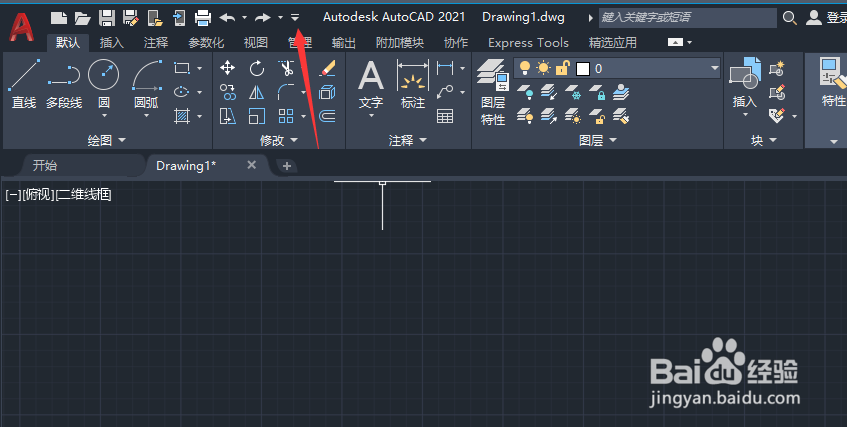The height and width of the screenshot is (427, 847).
Task: Click the Redo arrow icon
Action: 263,18
